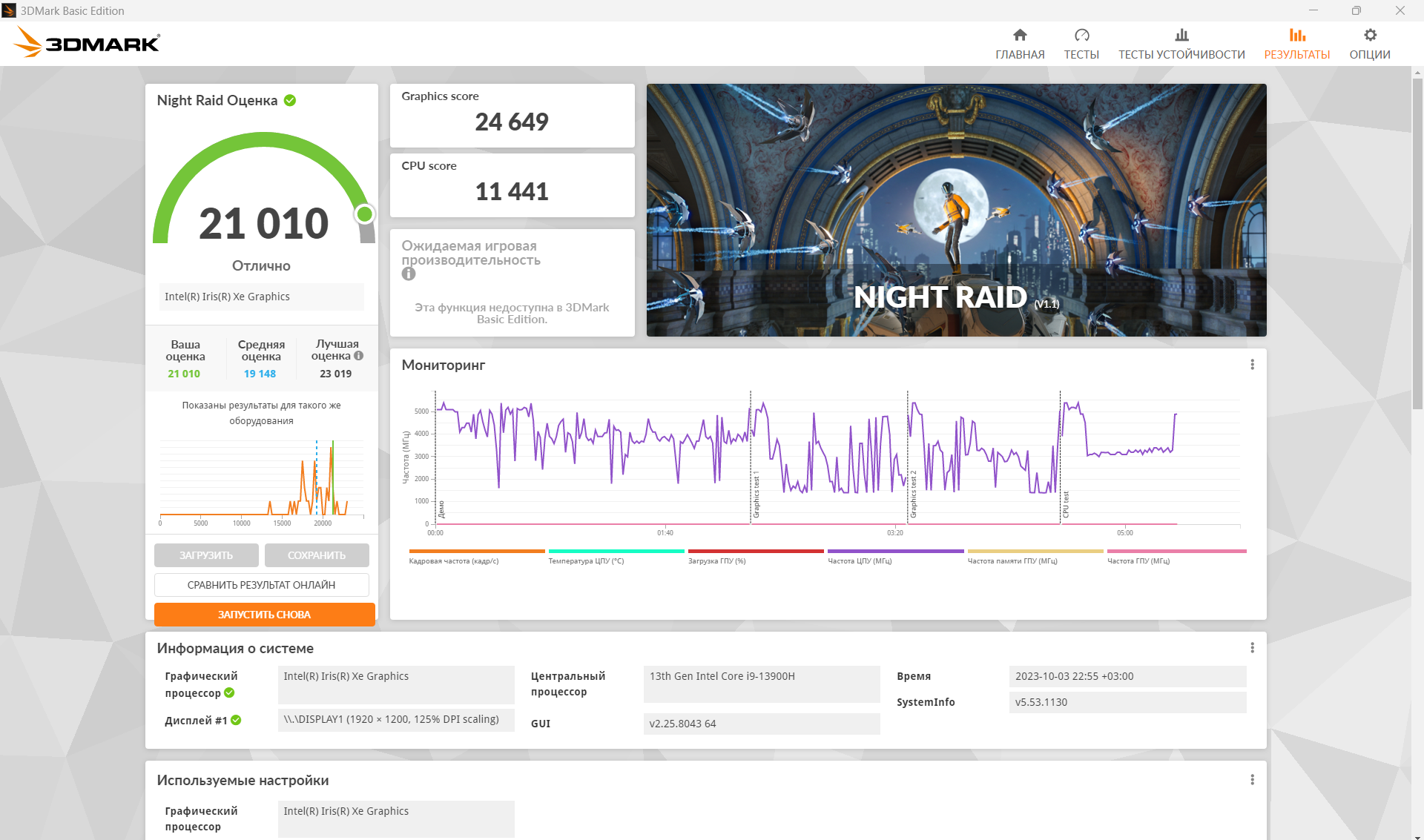The image size is (1424, 840).
Task: Click info icon next to Лучшая оценка
Action: (359, 356)
